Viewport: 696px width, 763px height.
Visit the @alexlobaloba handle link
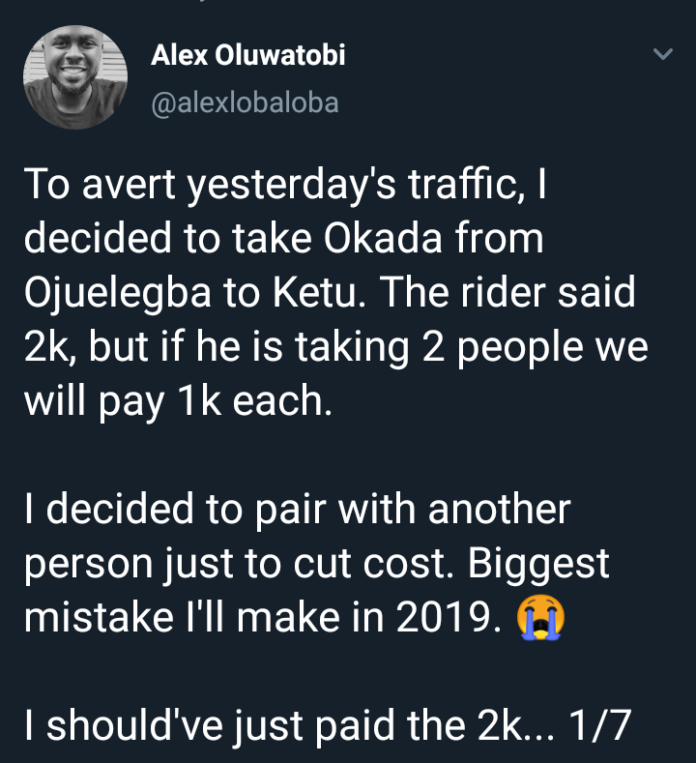(245, 103)
